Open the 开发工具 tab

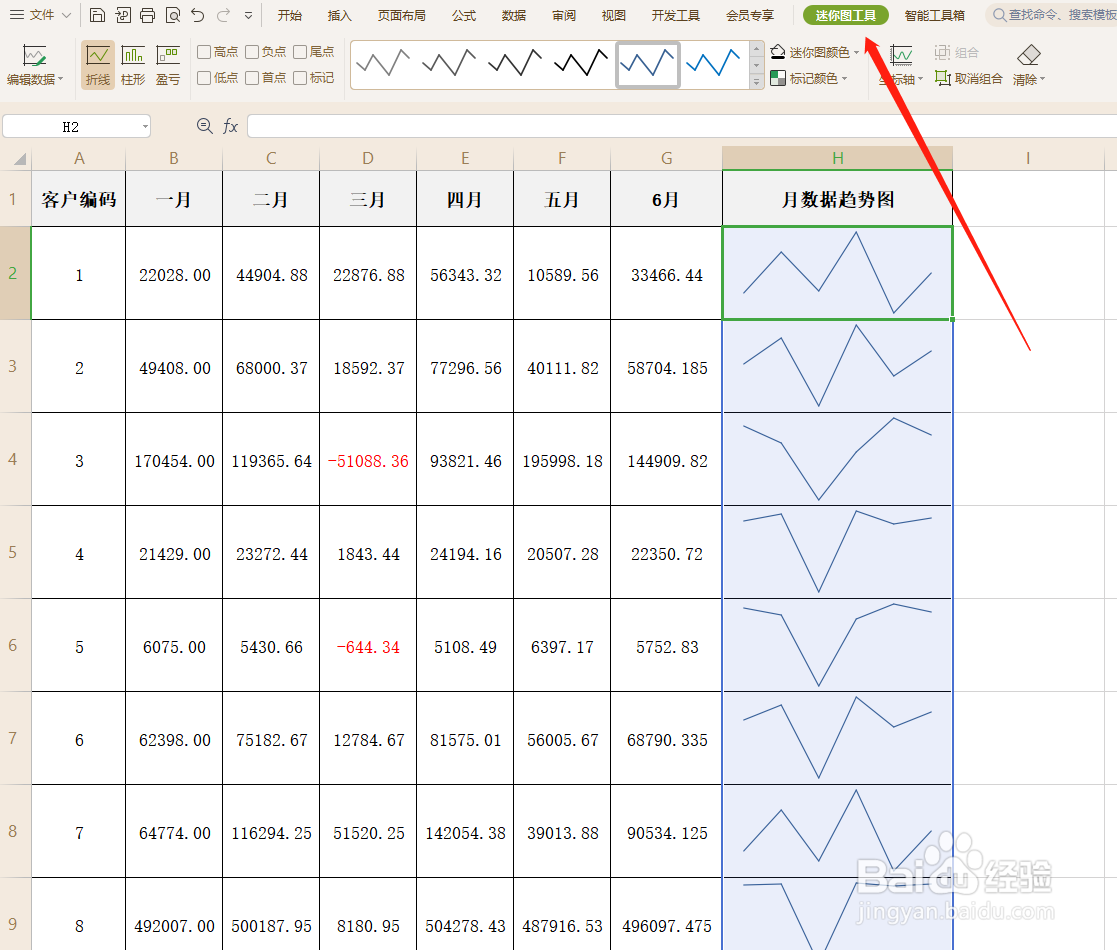tap(675, 15)
